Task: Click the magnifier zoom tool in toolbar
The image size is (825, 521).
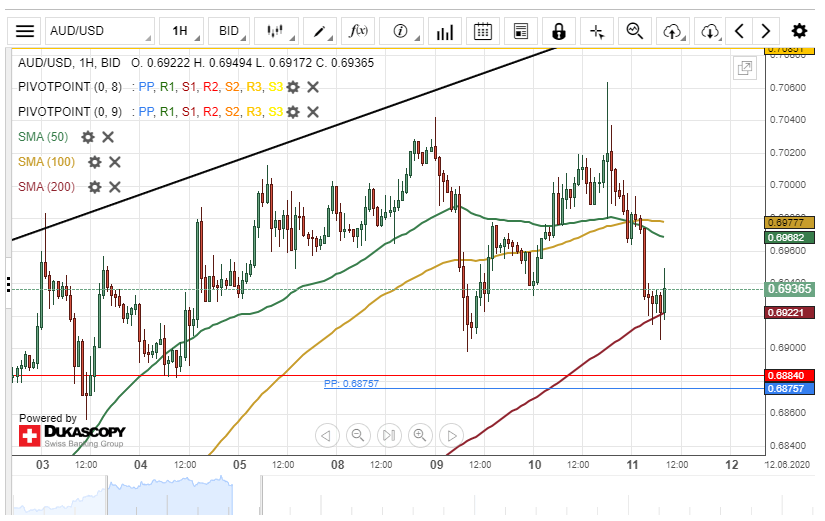Action: (x=634, y=31)
